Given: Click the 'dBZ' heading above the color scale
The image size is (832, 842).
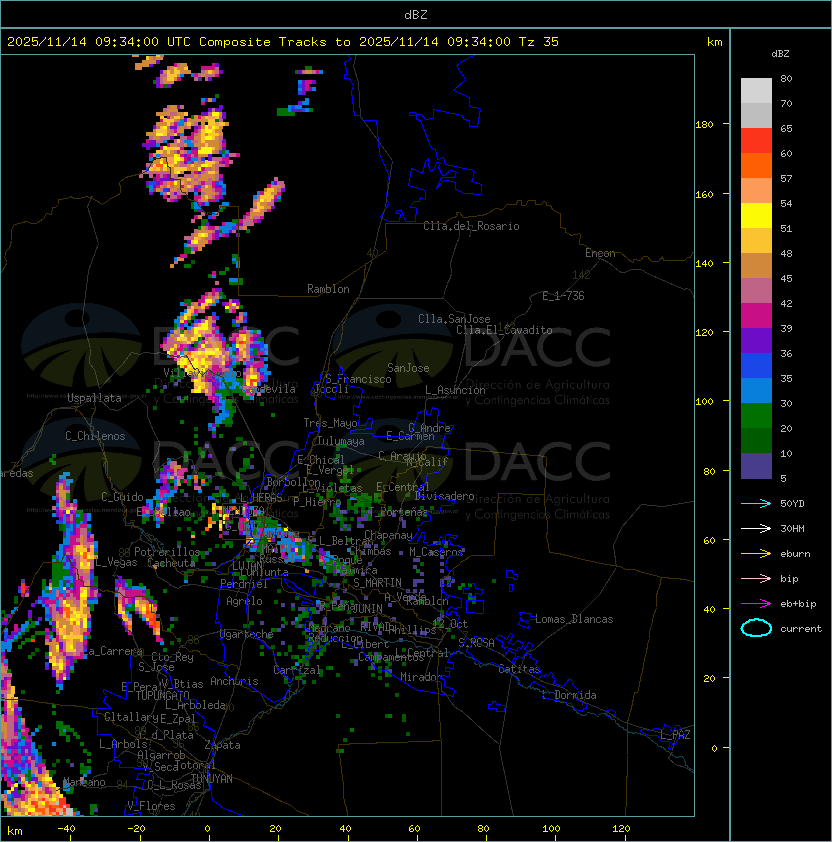Looking at the screenshot, I should 780,54.
